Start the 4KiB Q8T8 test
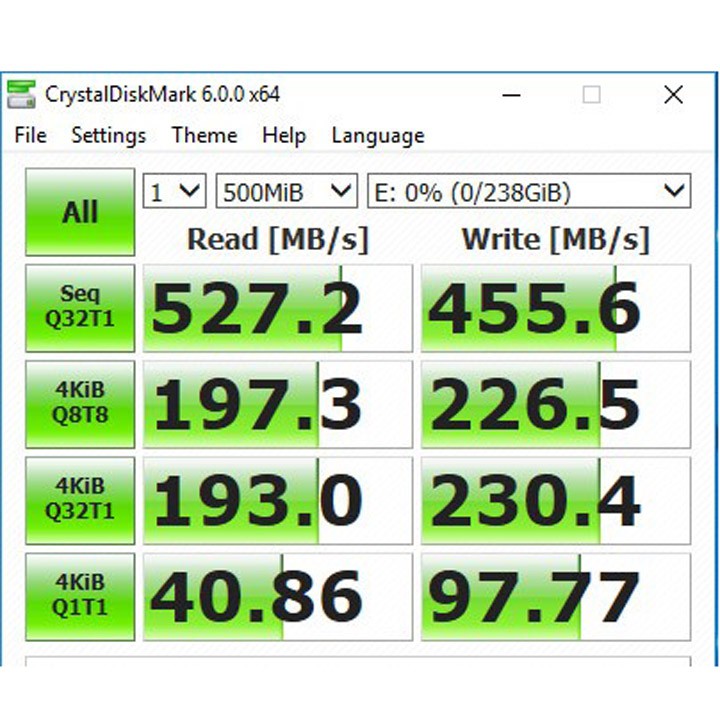Viewport: 720px width, 720px height. click(x=80, y=404)
